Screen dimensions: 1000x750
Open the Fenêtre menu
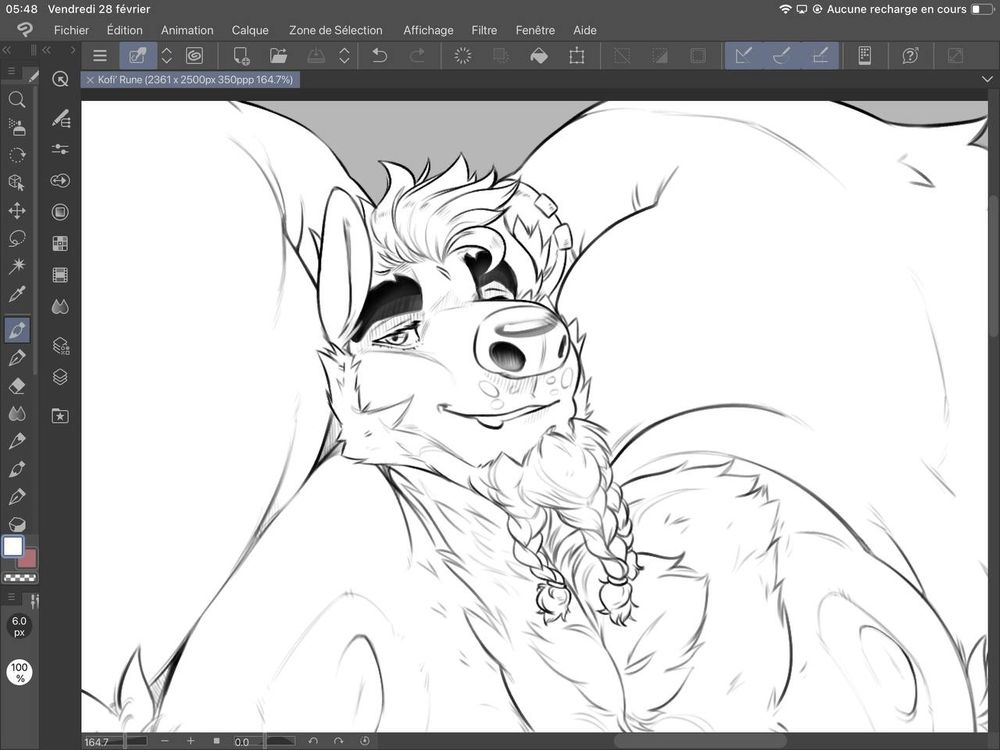coord(535,30)
